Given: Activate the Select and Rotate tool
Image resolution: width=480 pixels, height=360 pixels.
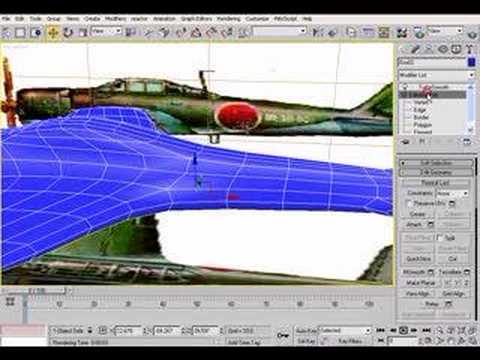Looking at the screenshot, I should pyautogui.click(x=68, y=32).
